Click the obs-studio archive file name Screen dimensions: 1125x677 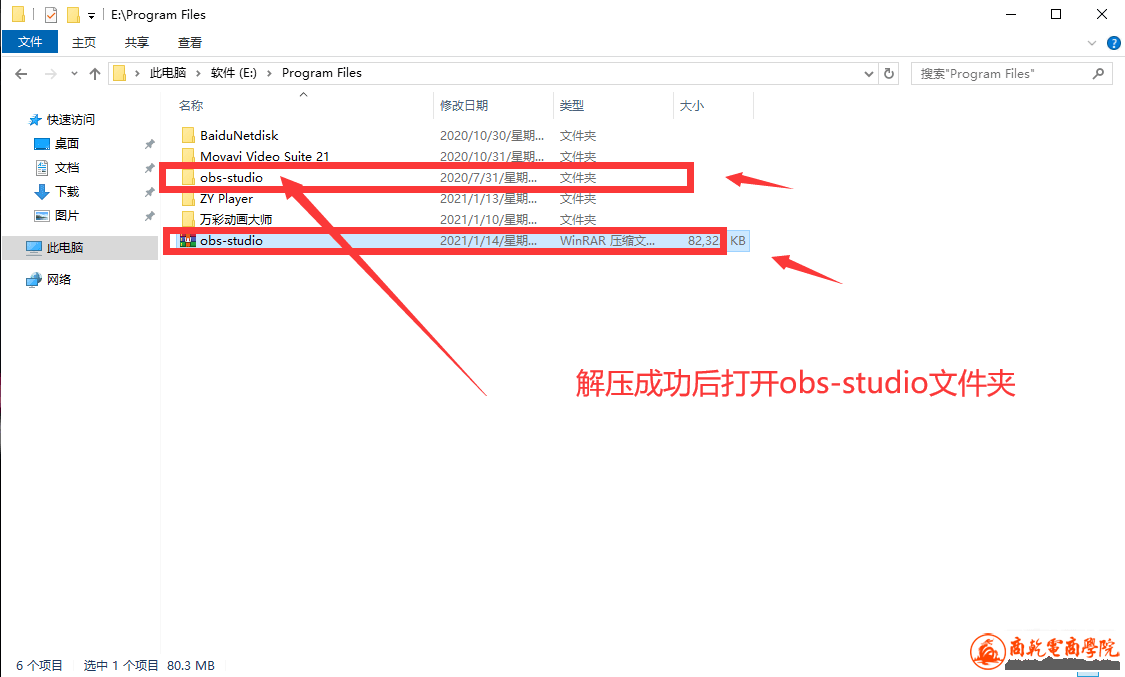coord(231,240)
